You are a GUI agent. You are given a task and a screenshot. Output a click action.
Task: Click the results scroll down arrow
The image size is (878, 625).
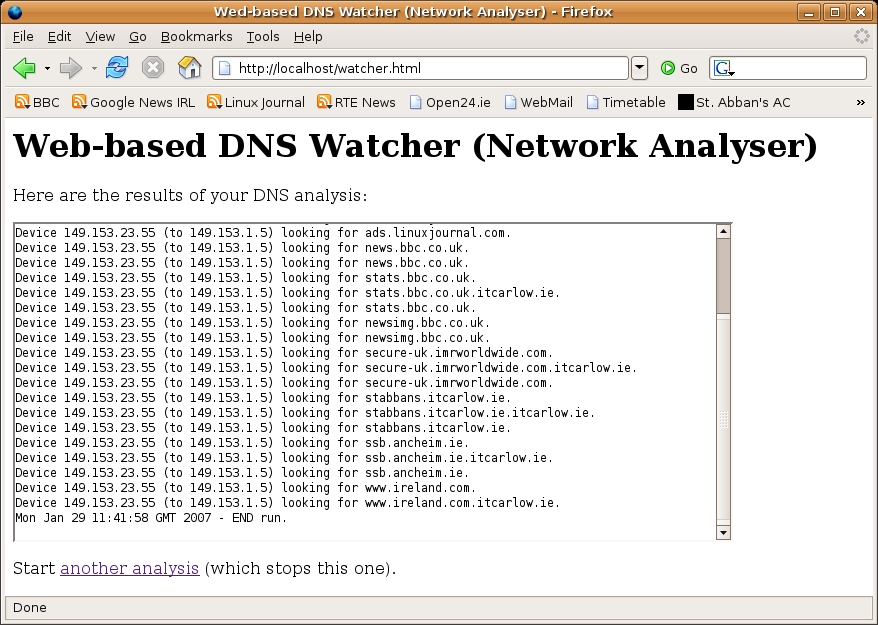(x=724, y=533)
